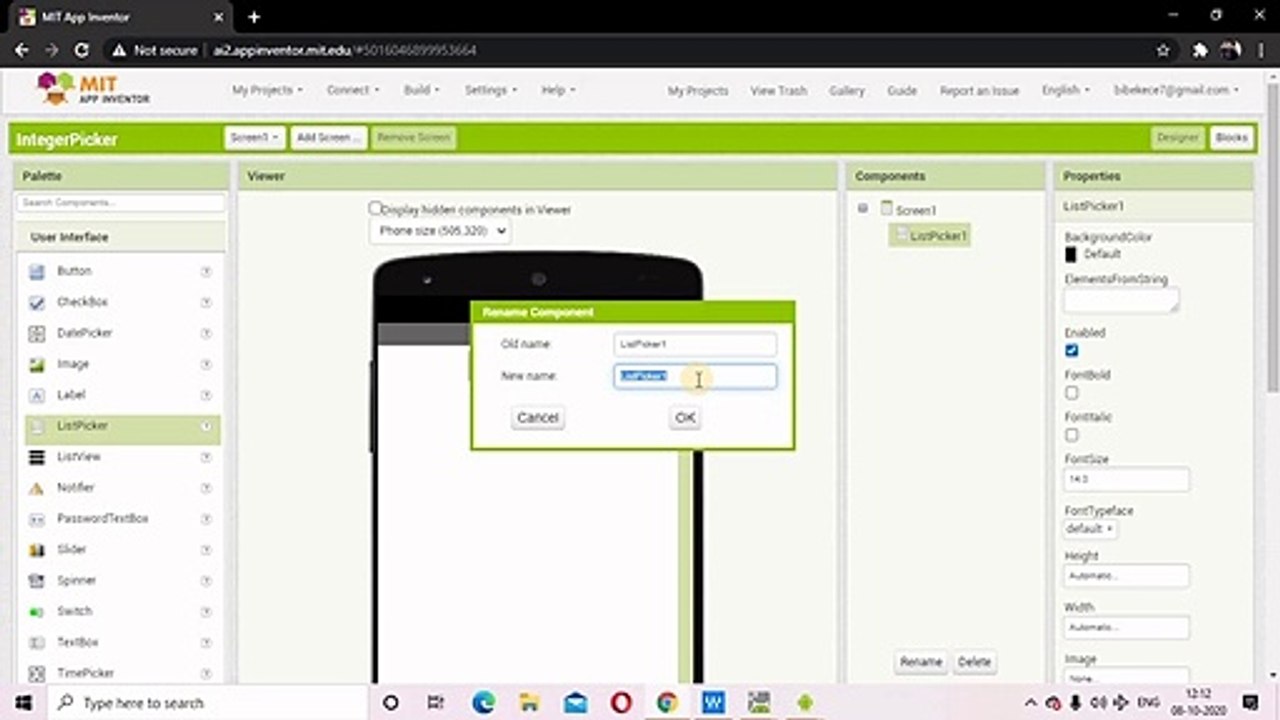The height and width of the screenshot is (720, 1280).
Task: Click the CheckBox palette icon
Action: coord(37,302)
